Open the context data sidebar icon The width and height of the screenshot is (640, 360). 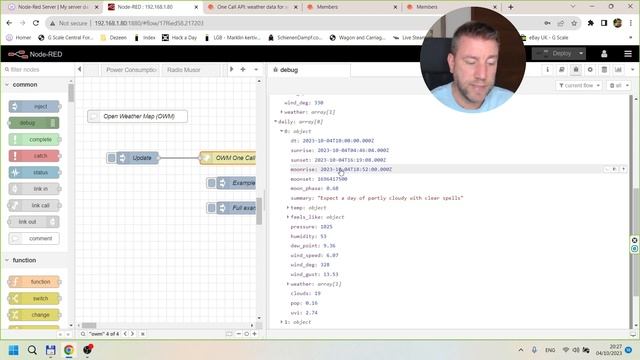pos(604,70)
